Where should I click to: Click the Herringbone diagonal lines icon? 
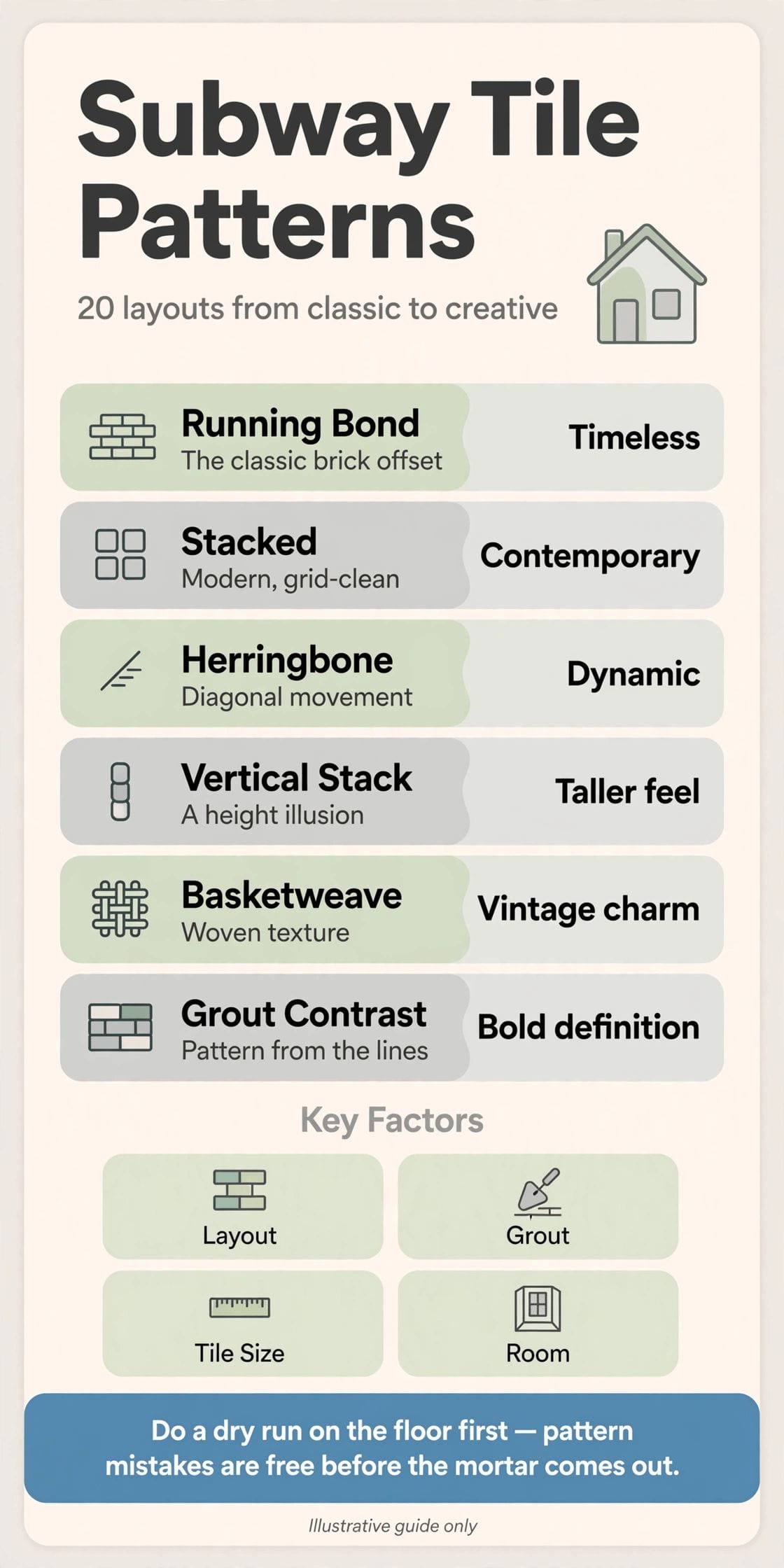[x=121, y=671]
